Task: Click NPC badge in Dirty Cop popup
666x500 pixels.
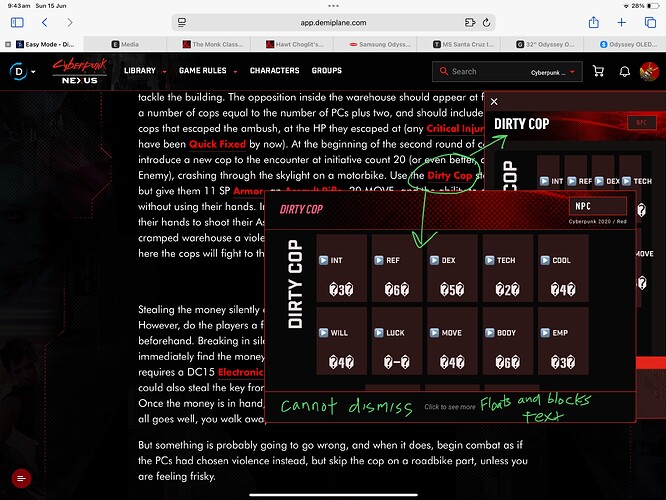Action: (598, 206)
